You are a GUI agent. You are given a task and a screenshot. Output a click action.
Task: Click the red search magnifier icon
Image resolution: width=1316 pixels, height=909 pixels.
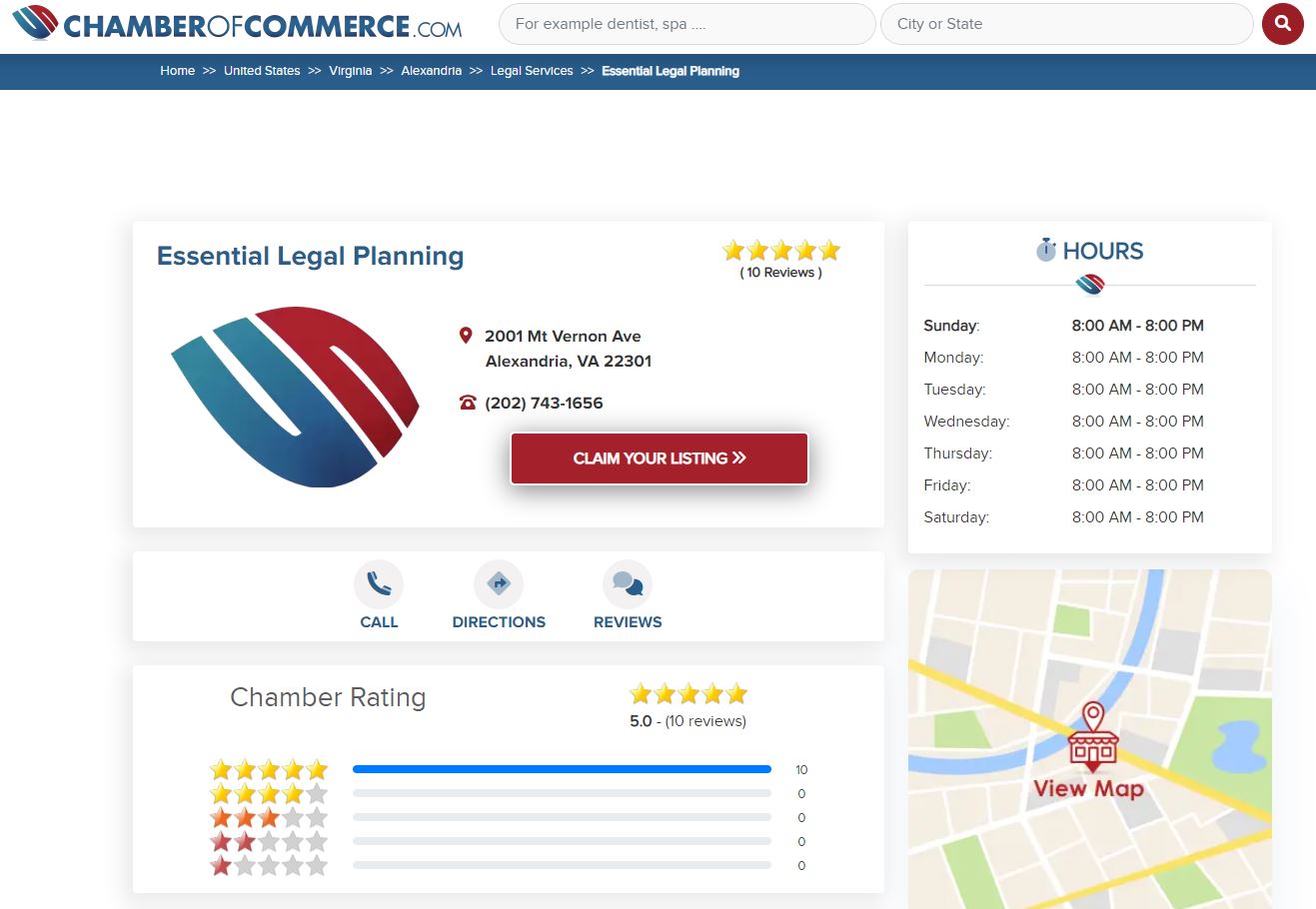(x=1282, y=23)
